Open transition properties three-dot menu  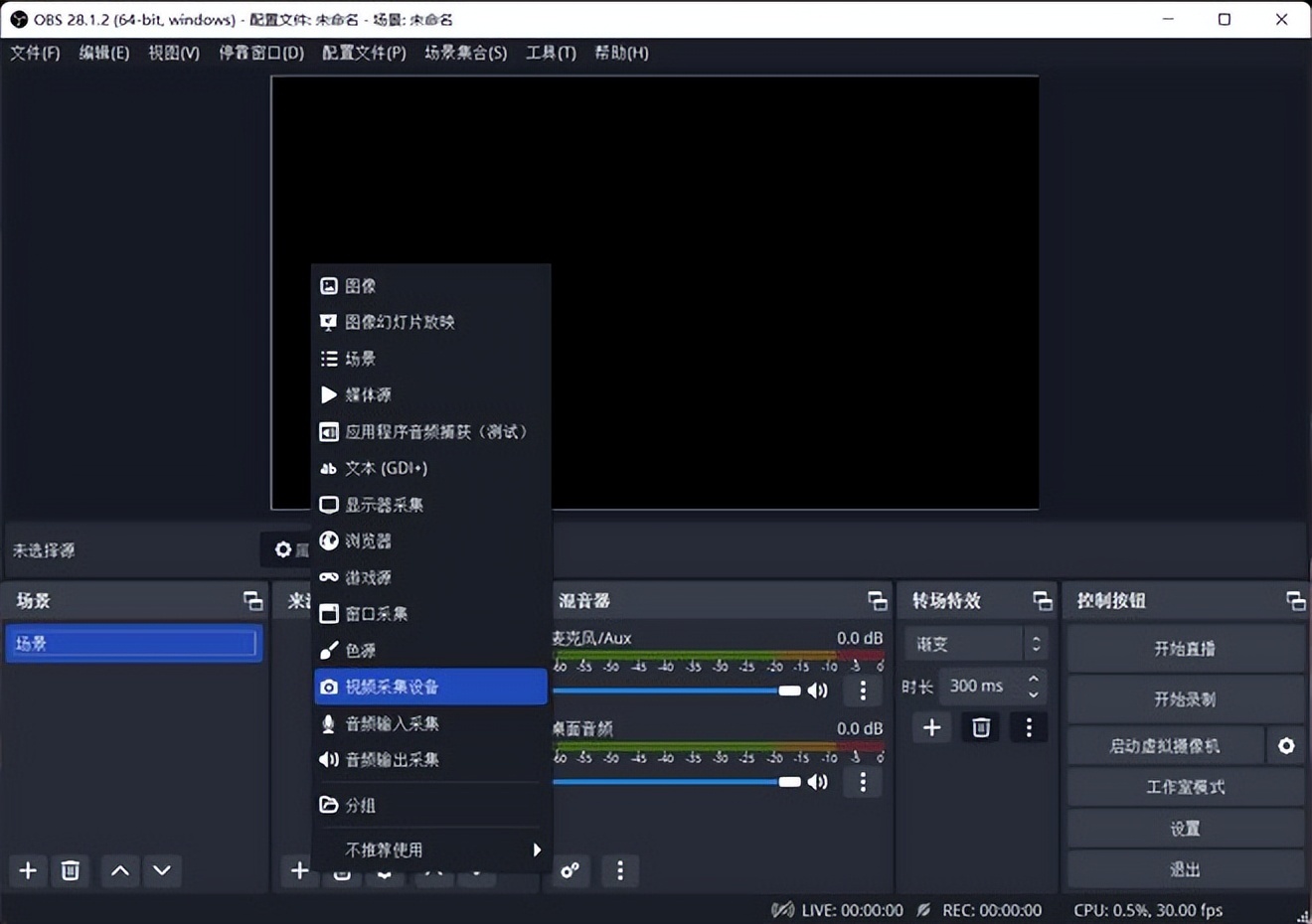1029,728
